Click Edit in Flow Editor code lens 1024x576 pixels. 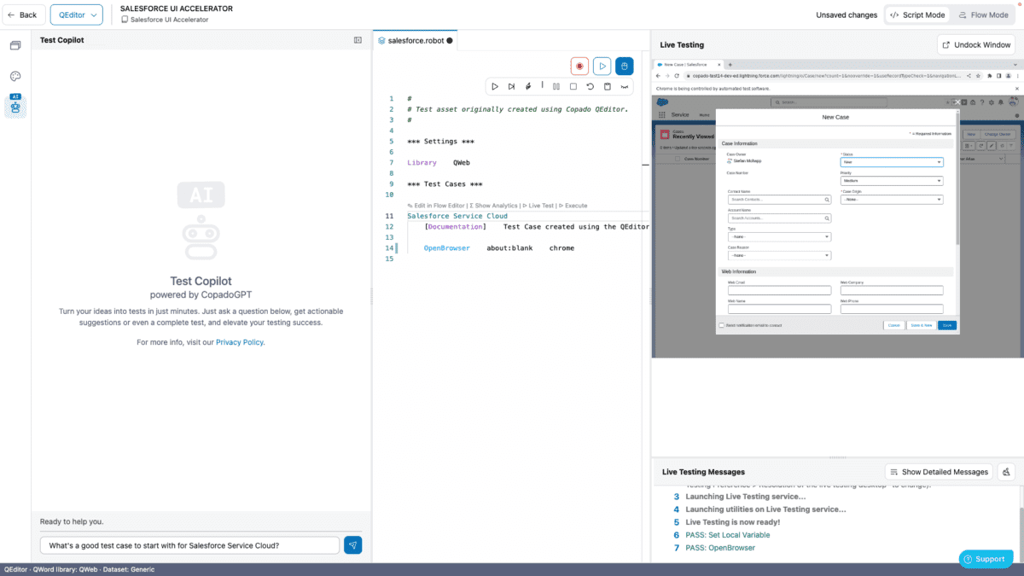tap(436, 206)
